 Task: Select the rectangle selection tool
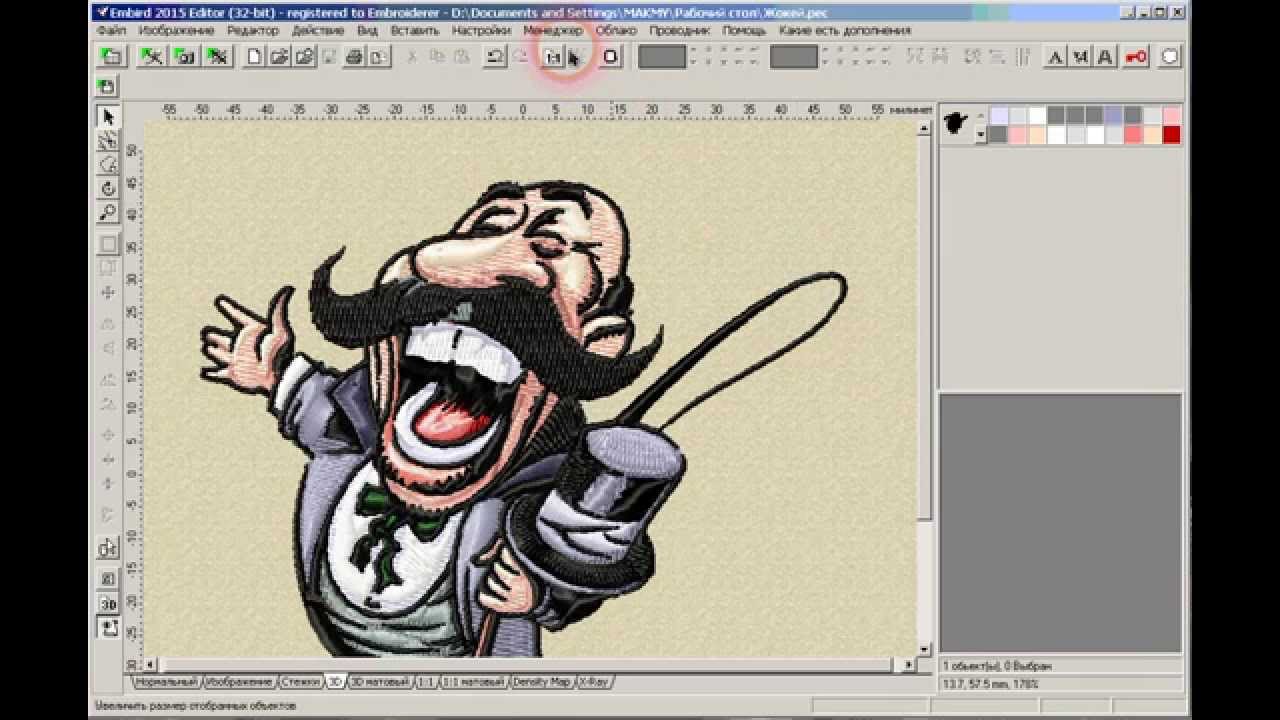coord(108,245)
